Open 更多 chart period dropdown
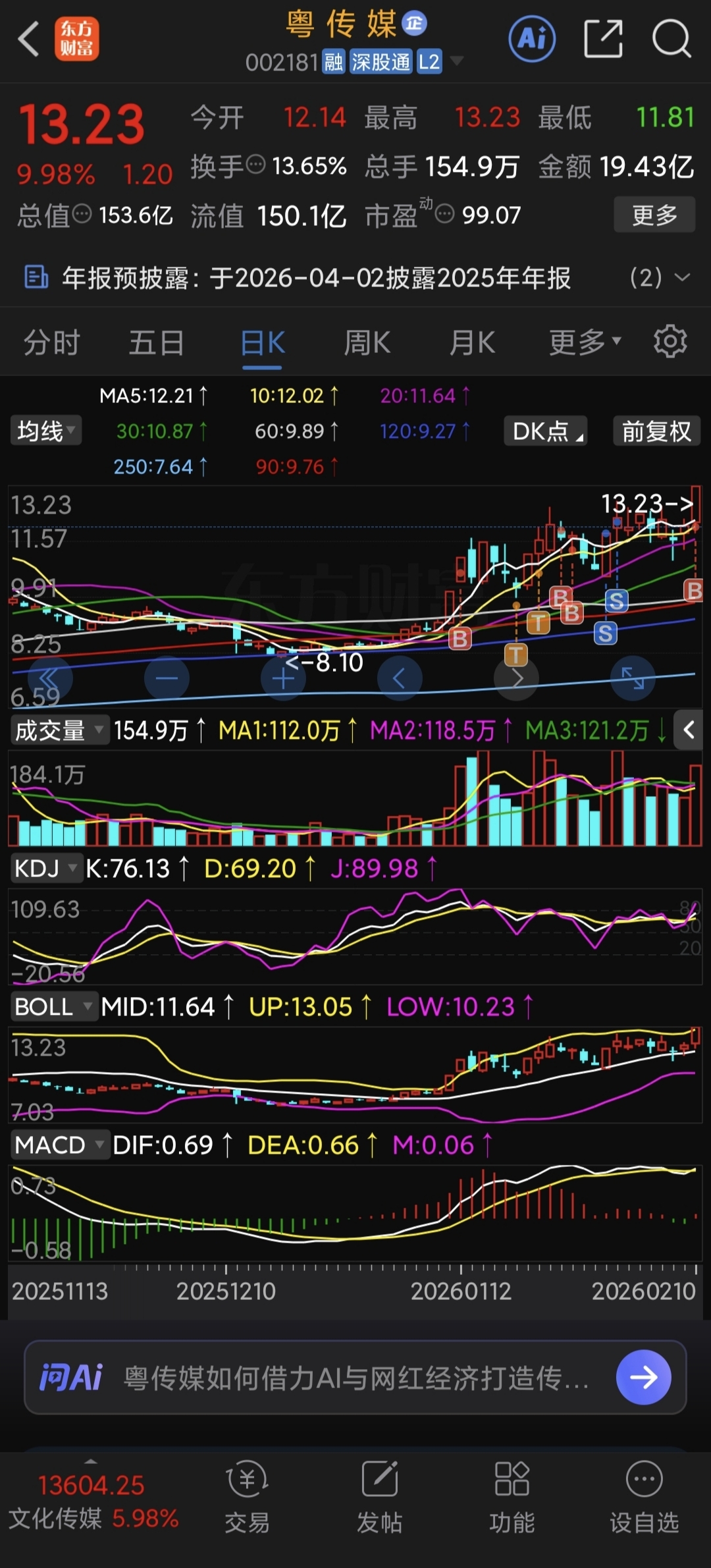Viewport: 711px width, 1568px height. coord(585,342)
